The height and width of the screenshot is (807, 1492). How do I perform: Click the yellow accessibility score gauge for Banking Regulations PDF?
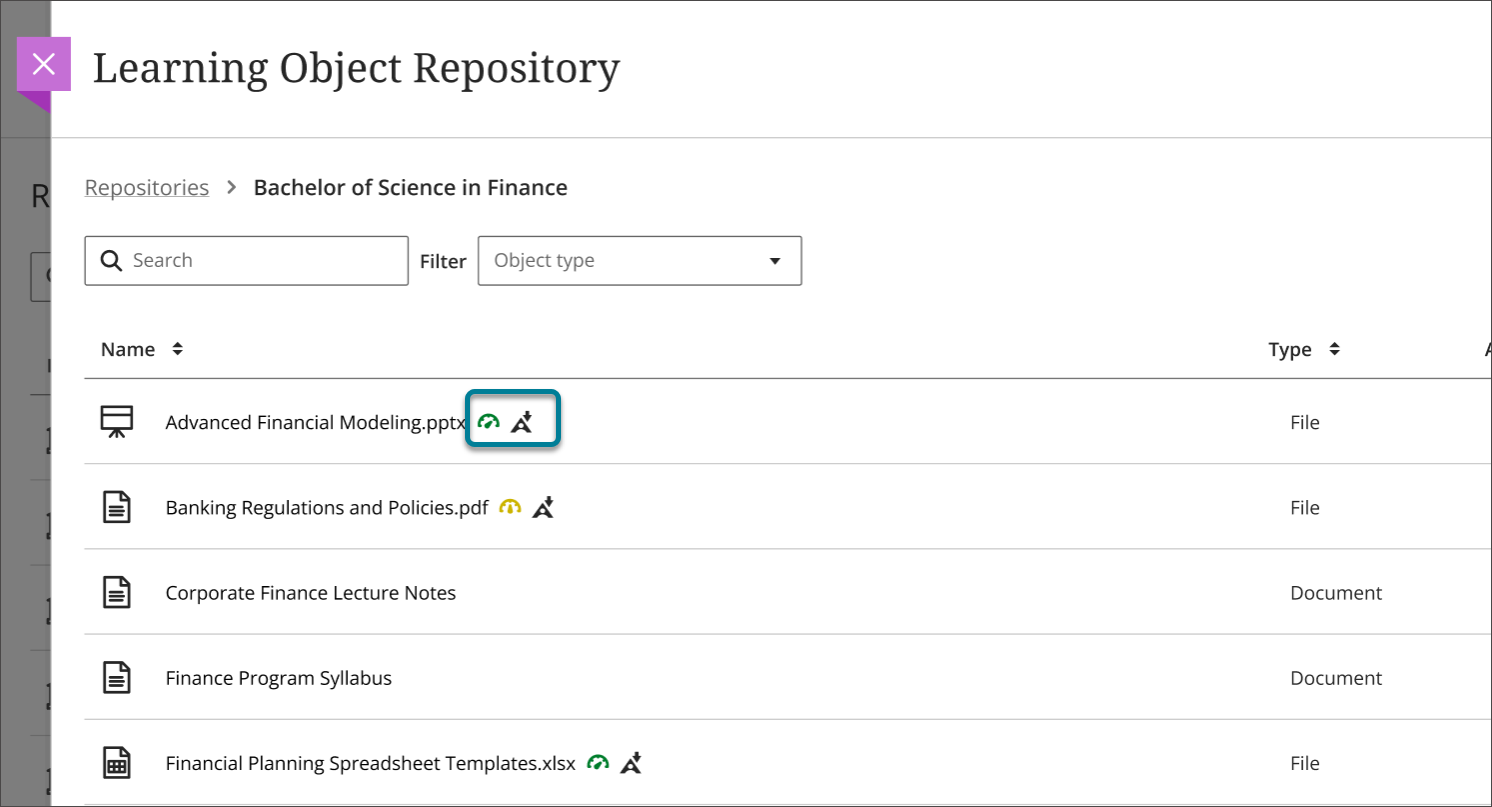click(x=510, y=508)
